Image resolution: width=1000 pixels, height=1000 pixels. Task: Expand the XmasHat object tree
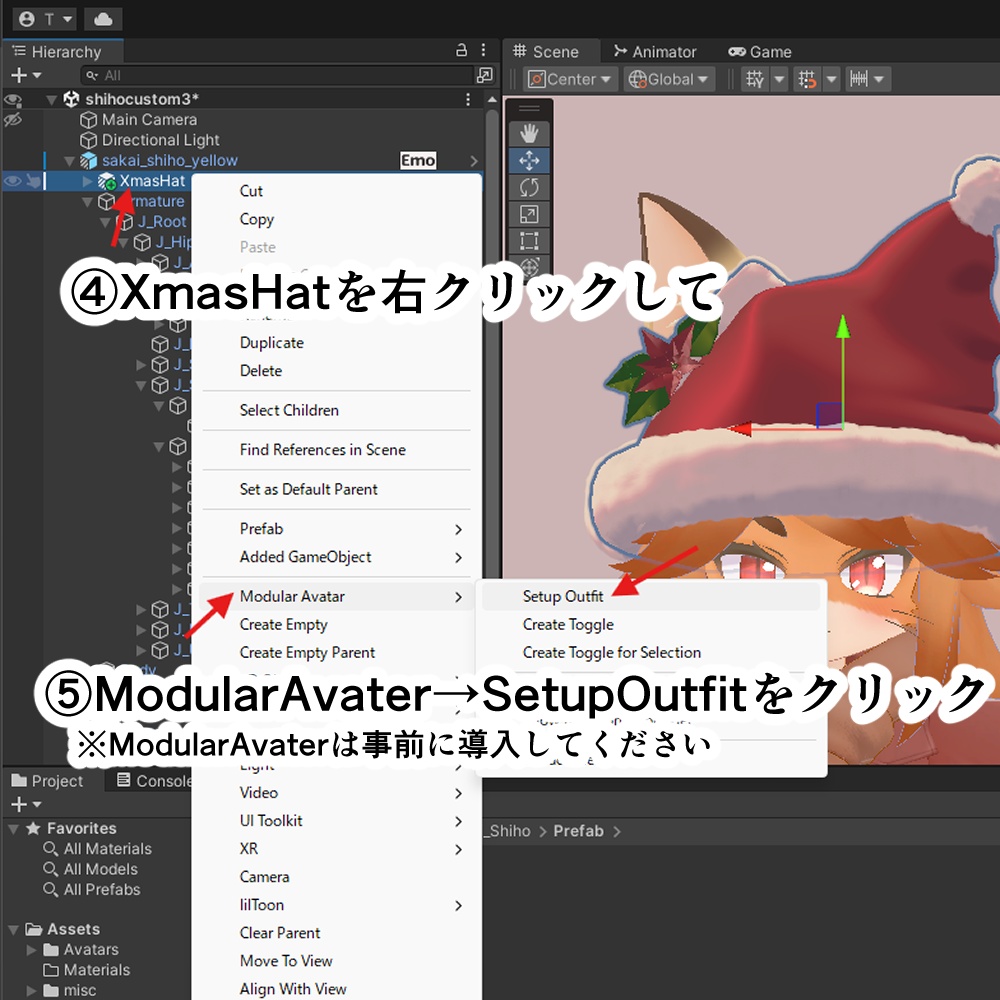pos(87,181)
